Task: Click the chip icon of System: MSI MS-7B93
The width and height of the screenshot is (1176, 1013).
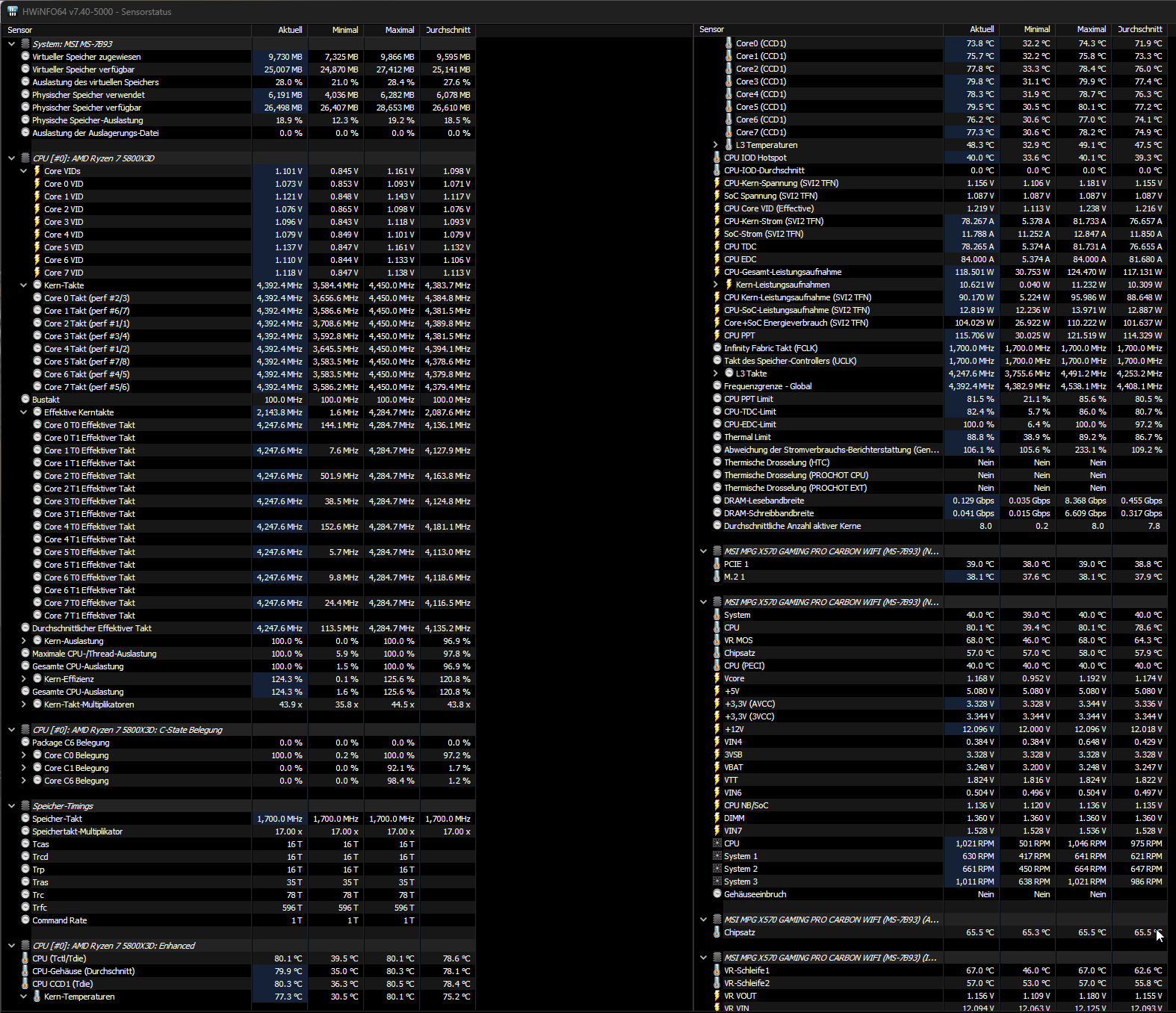Action: (x=25, y=44)
